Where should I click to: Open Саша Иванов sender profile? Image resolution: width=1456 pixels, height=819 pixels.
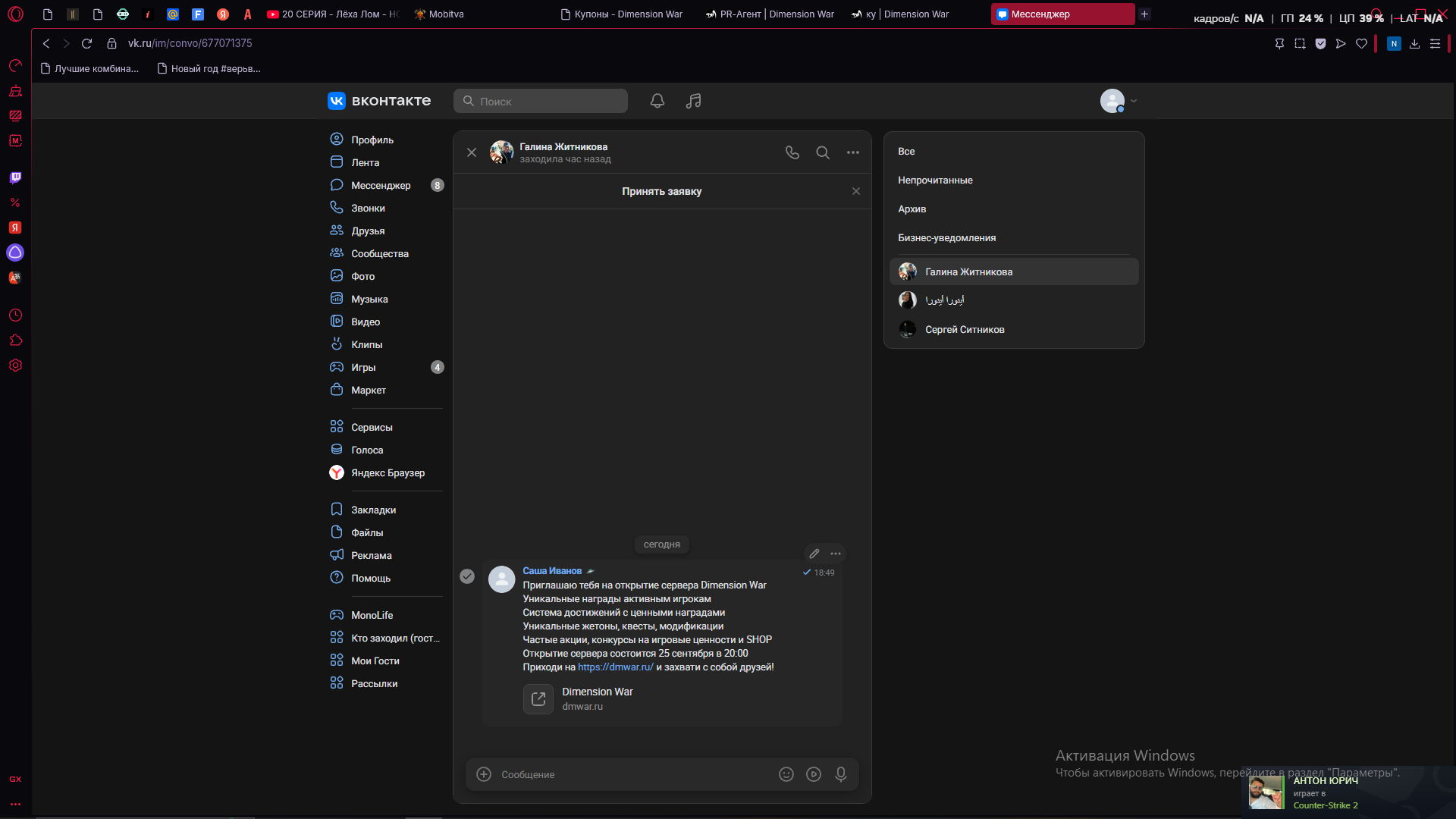click(552, 571)
